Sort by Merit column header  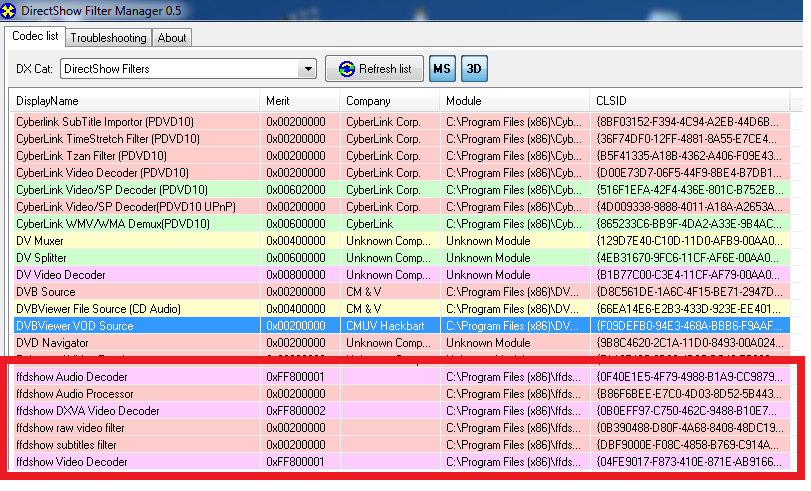click(300, 101)
